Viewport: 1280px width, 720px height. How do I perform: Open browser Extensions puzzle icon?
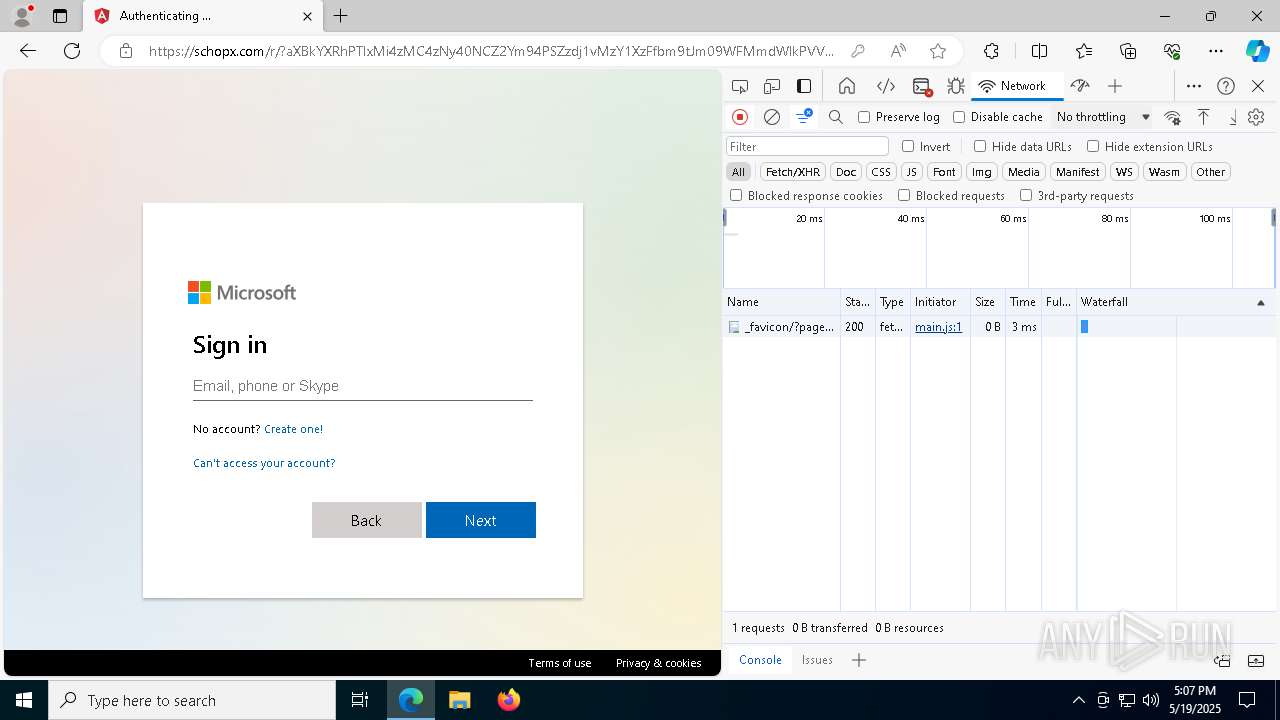click(991, 51)
